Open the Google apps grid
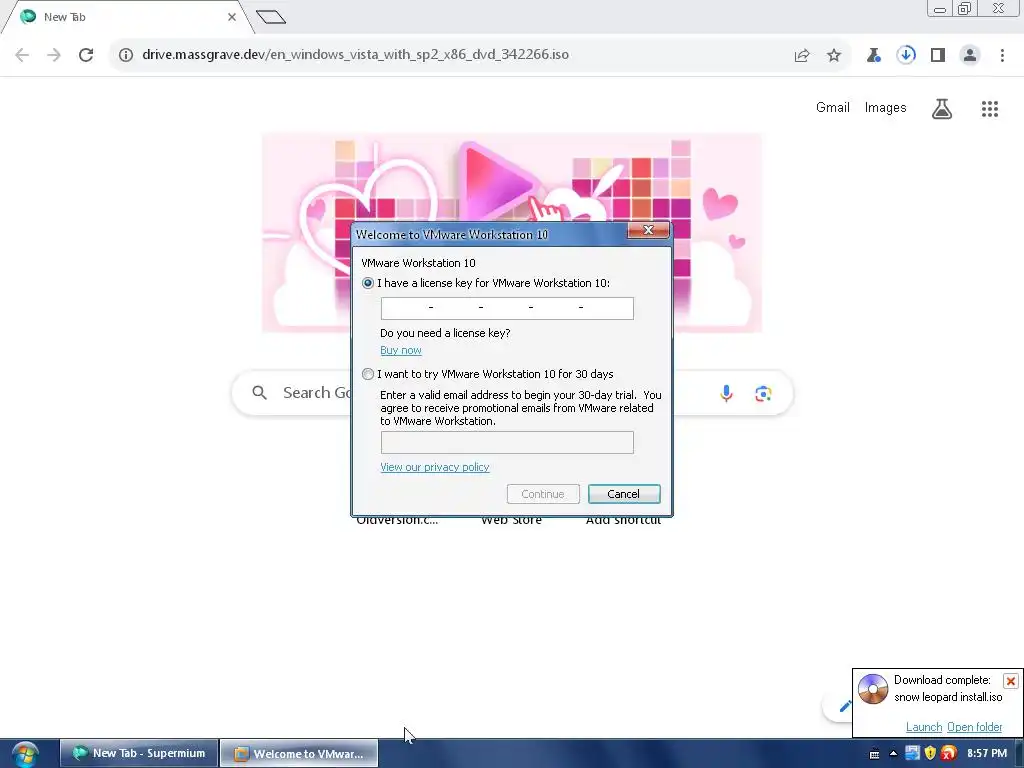 click(990, 108)
